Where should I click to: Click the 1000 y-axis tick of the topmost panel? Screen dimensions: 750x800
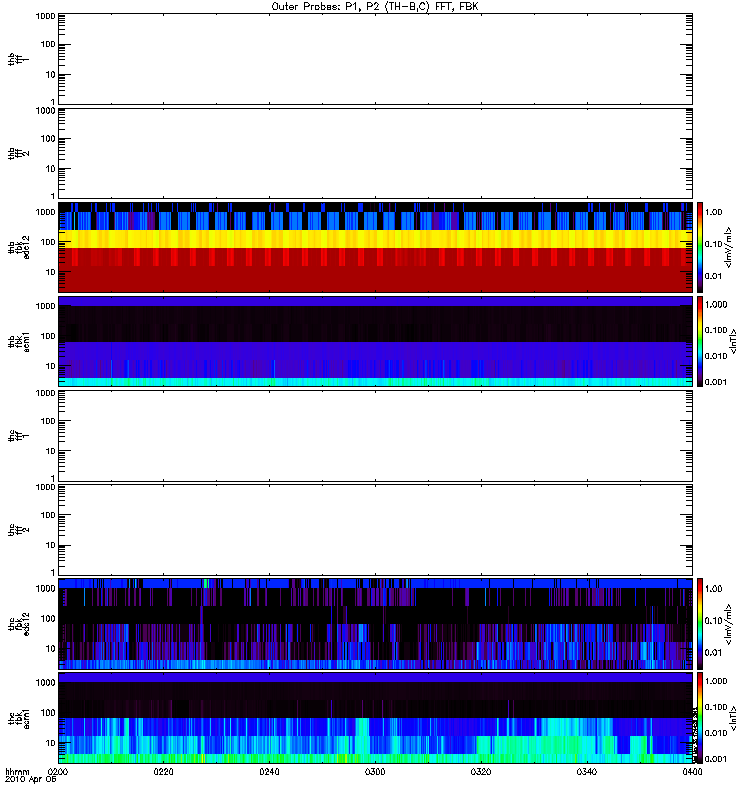click(x=45, y=16)
